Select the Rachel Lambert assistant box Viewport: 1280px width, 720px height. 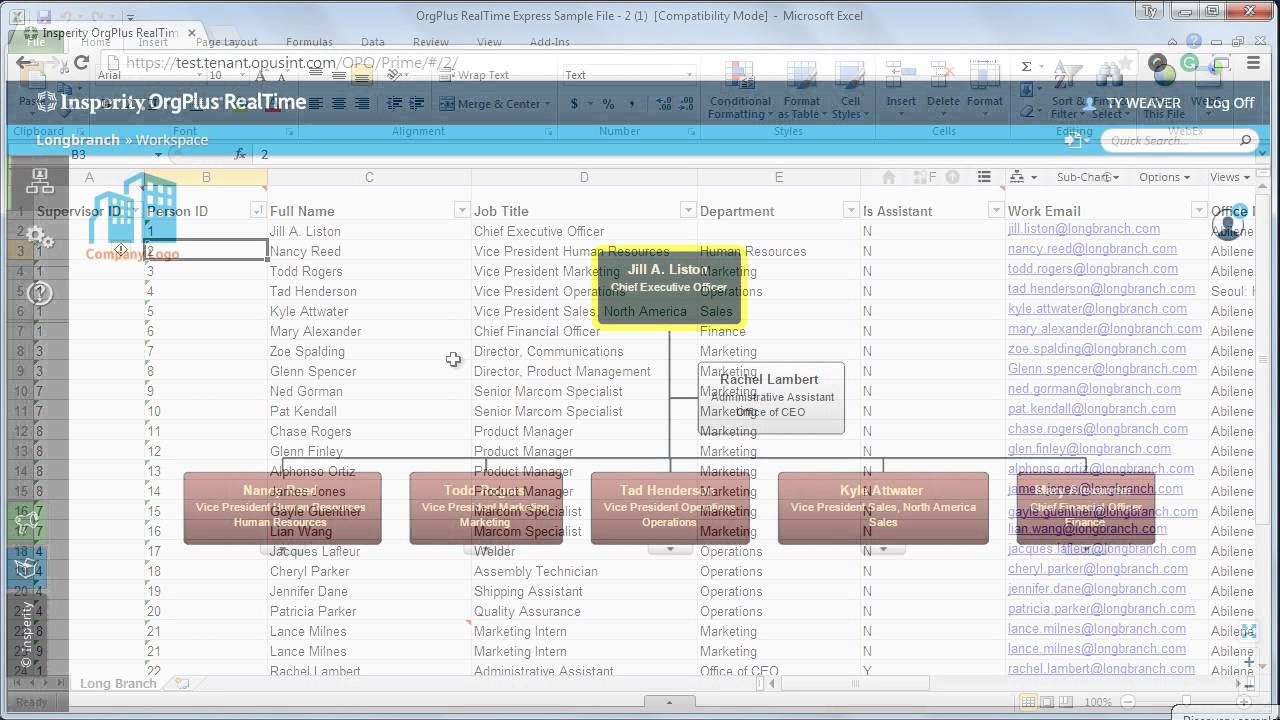(x=771, y=397)
